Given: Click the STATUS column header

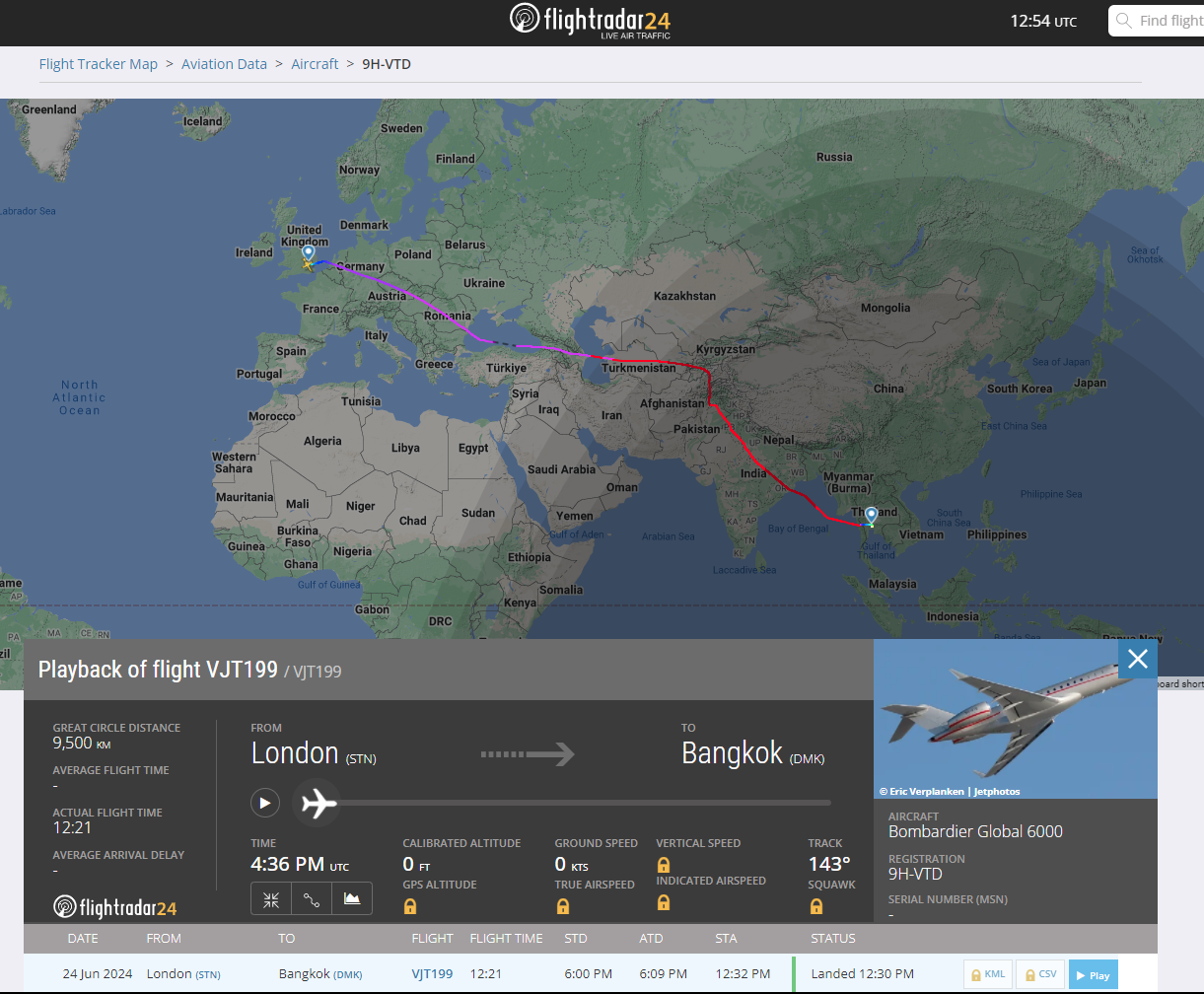Looking at the screenshot, I should click(x=833, y=939).
